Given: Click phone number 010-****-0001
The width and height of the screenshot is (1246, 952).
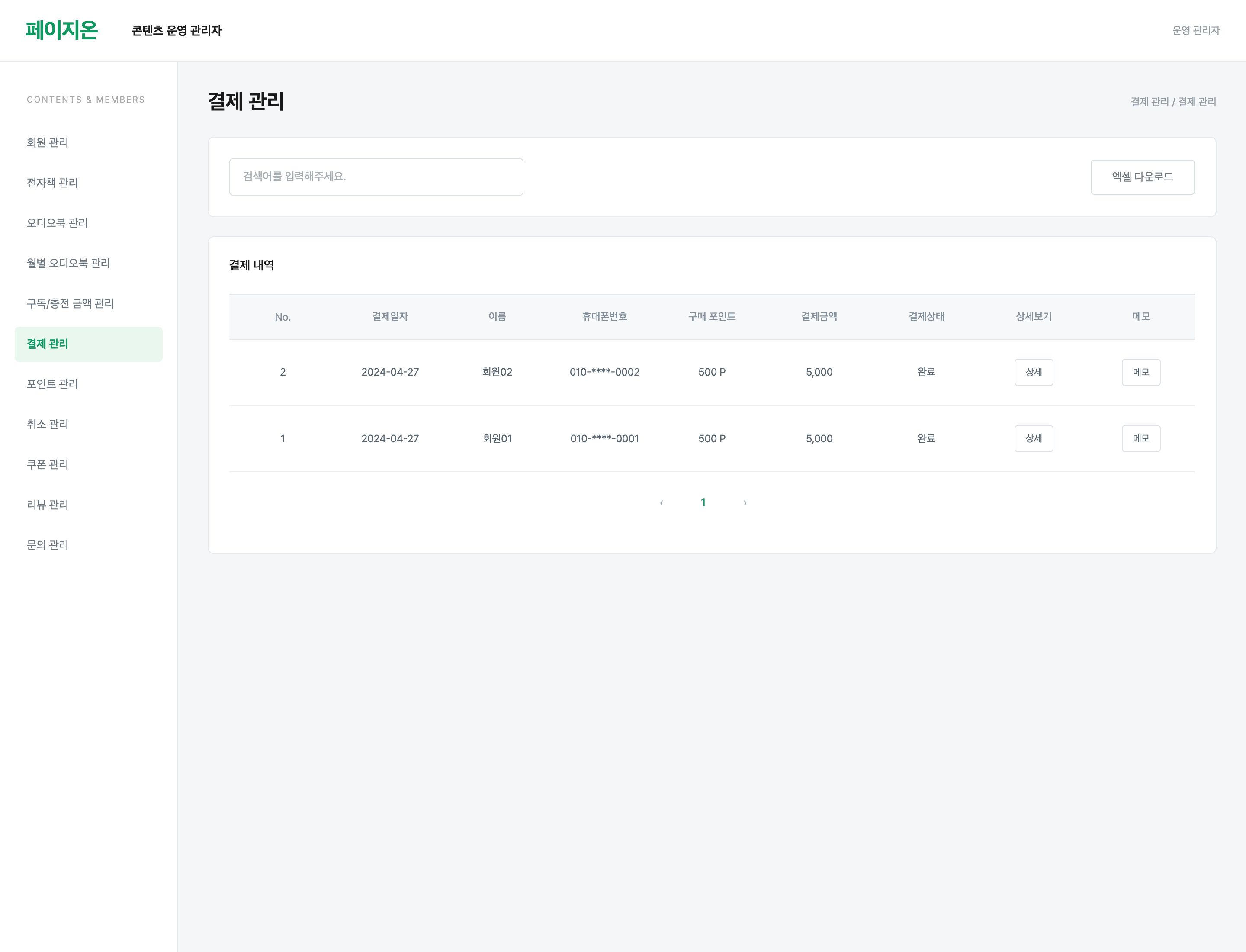Looking at the screenshot, I should [x=604, y=439].
